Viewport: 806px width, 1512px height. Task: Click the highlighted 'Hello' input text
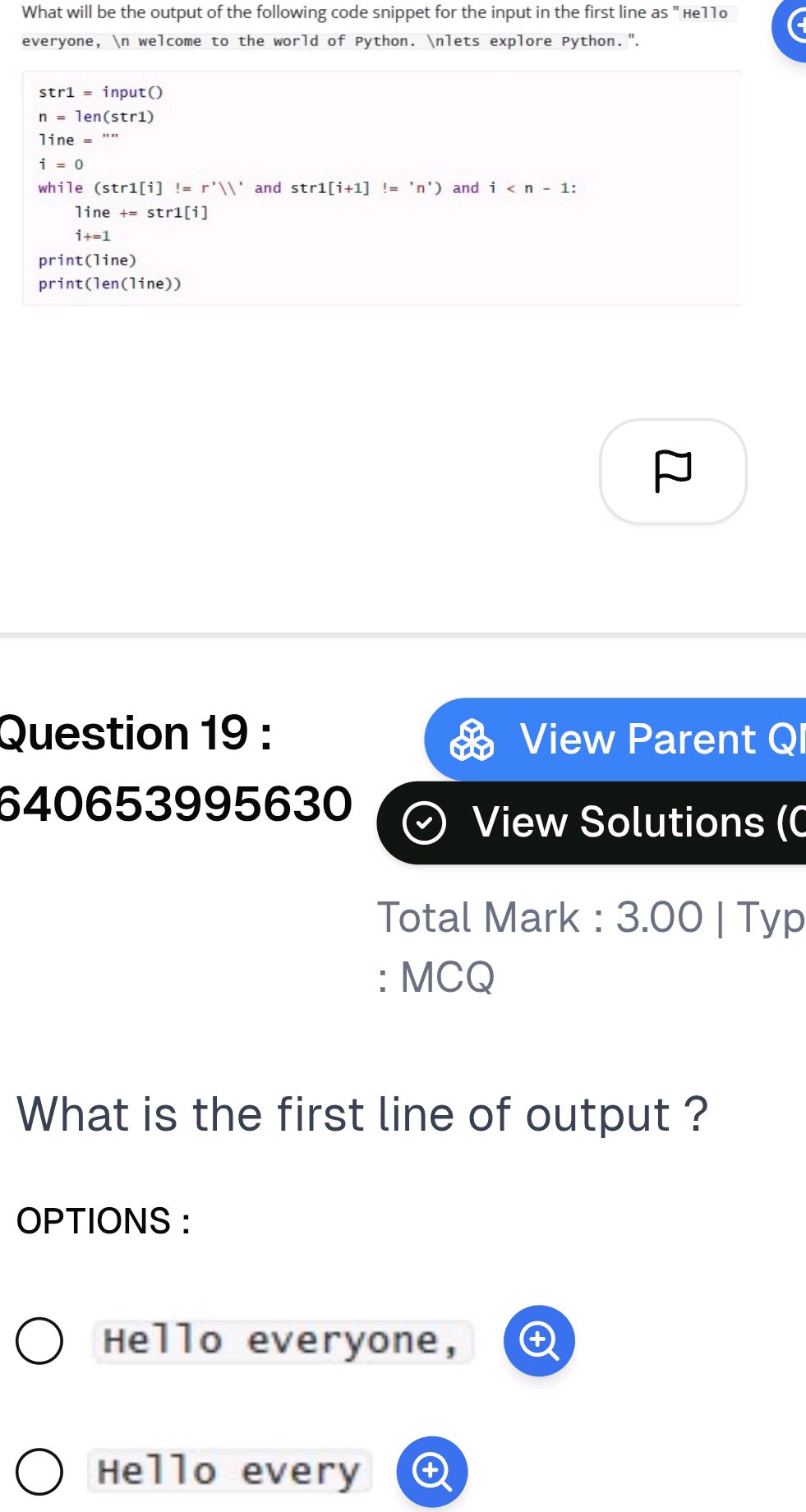704,12
